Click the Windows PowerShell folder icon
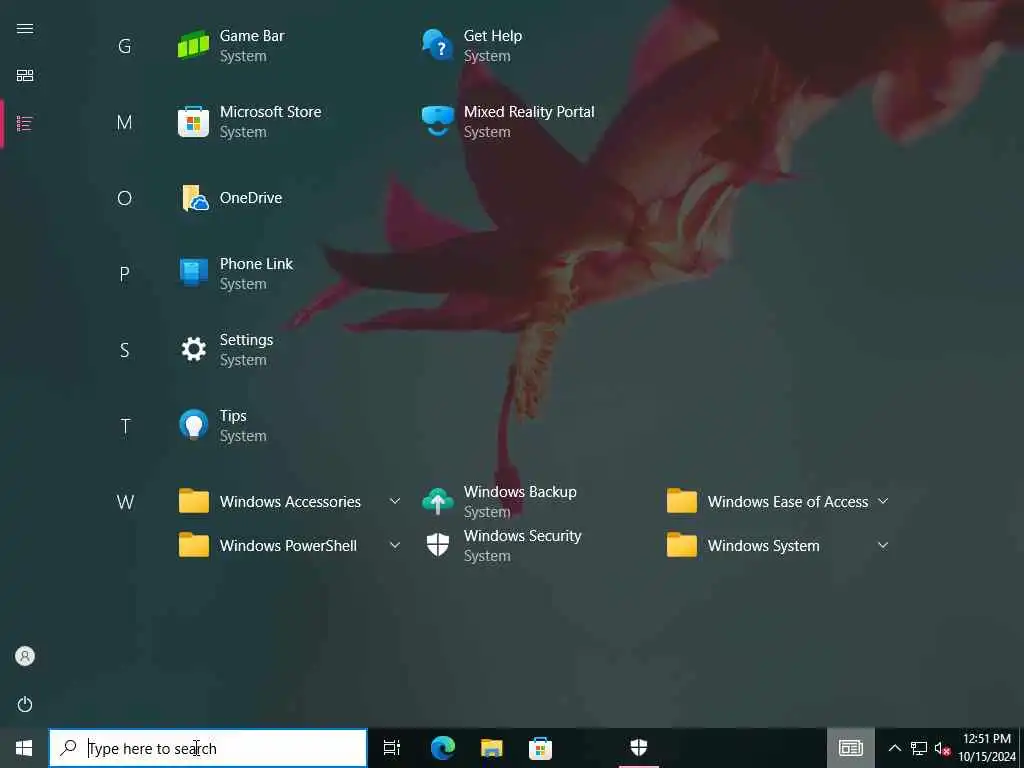Viewport: 1024px width, 768px height. click(x=193, y=545)
